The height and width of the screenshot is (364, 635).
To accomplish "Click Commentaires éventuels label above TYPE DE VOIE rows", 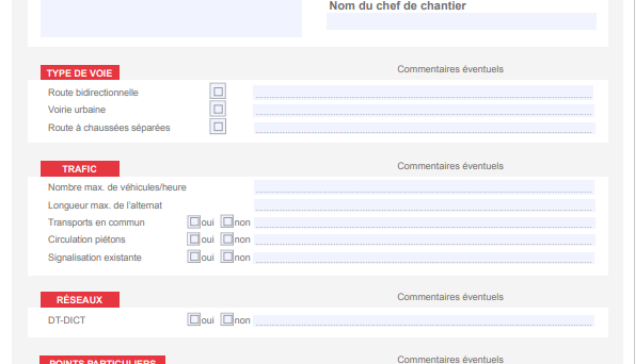I will click(450, 69).
